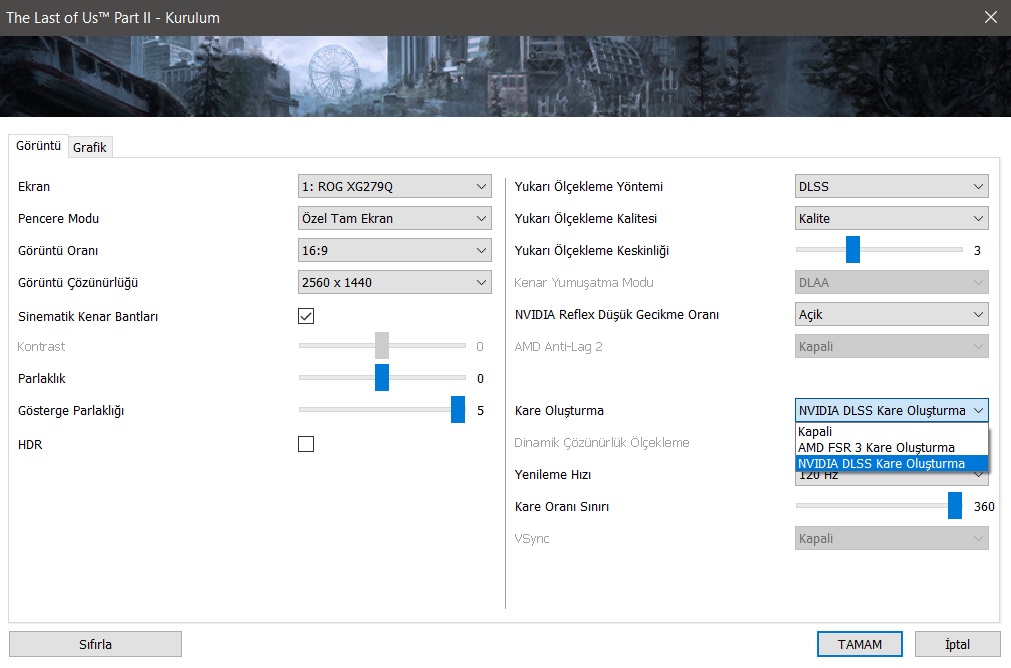Image resolution: width=1011 pixels, height=668 pixels.
Task: Click the Kare Oluşturma label
Action: tap(559, 411)
